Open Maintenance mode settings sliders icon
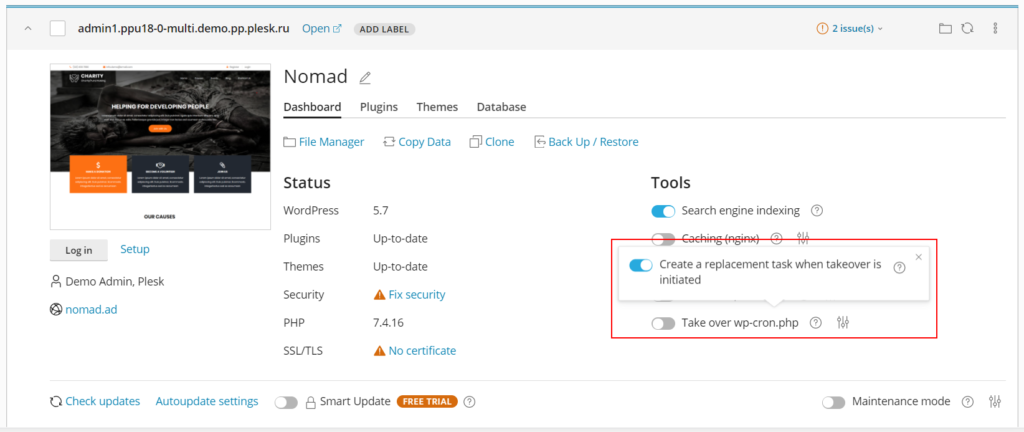Image resolution: width=1024 pixels, height=432 pixels. pyautogui.click(x=995, y=401)
